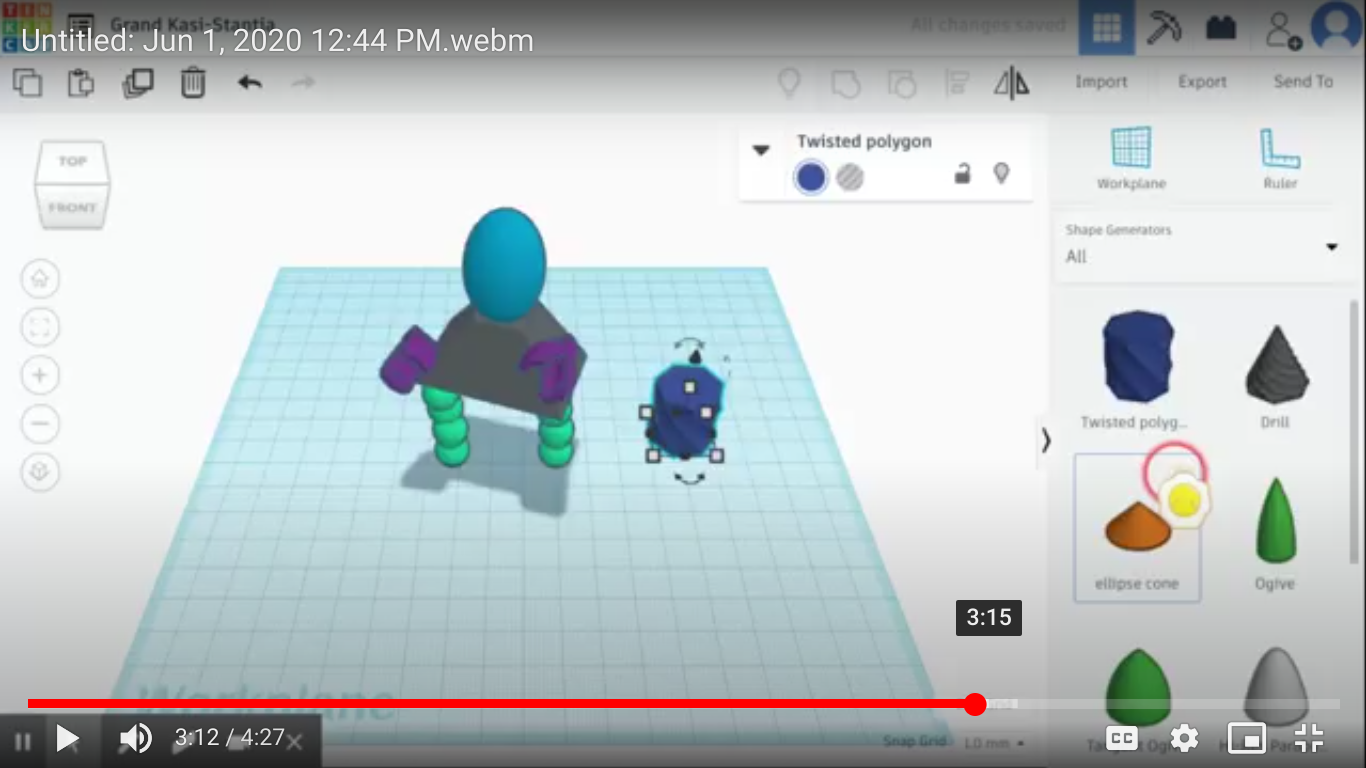Copy the selected shape

[x=27, y=82]
